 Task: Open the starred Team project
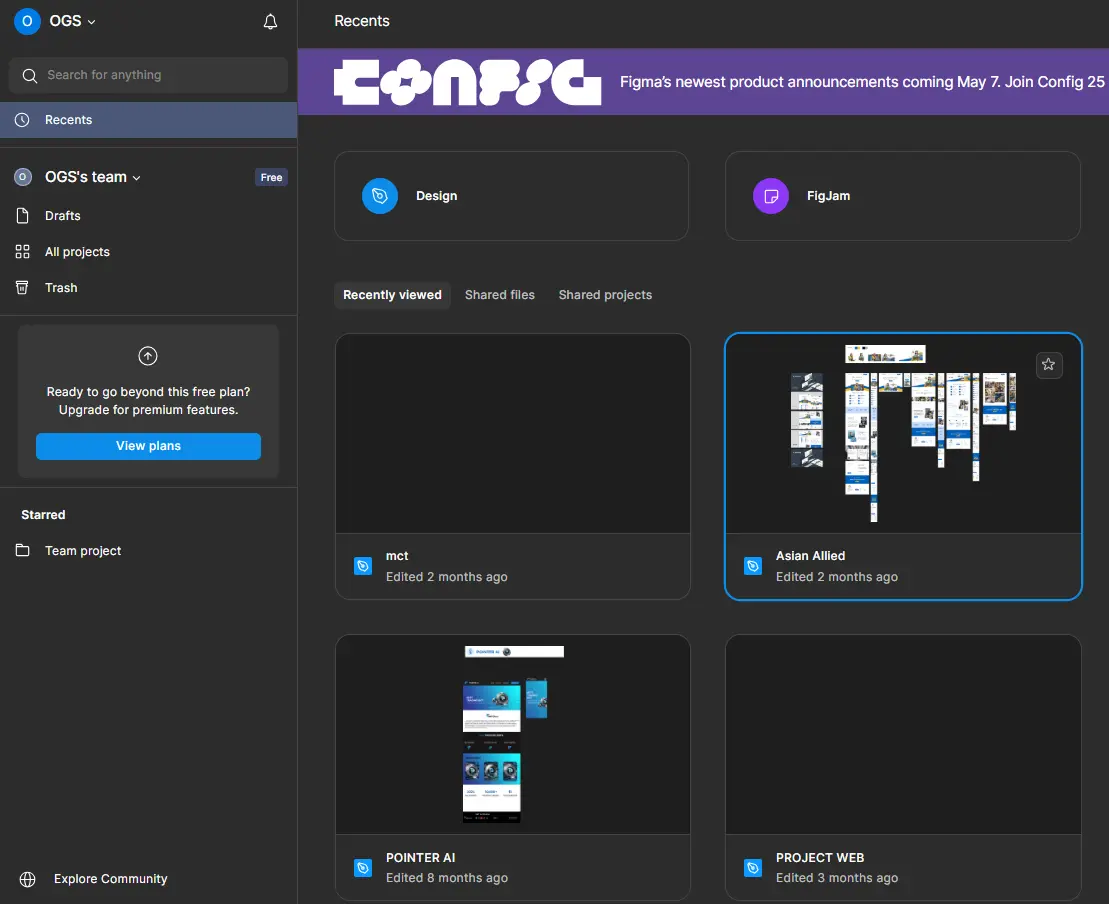click(149, 551)
